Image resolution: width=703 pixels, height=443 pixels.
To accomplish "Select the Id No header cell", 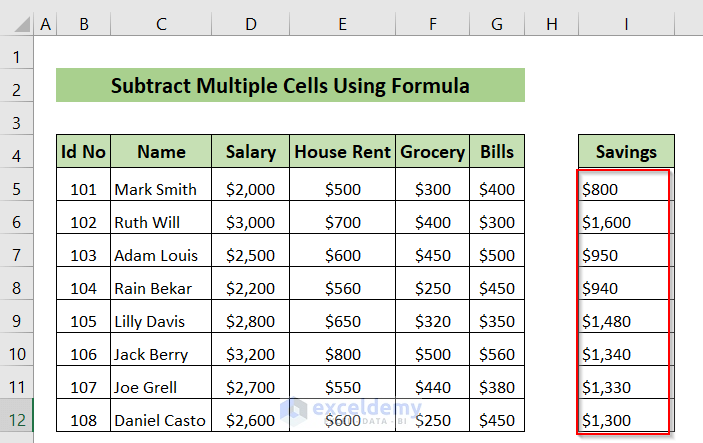I will 83,152.
